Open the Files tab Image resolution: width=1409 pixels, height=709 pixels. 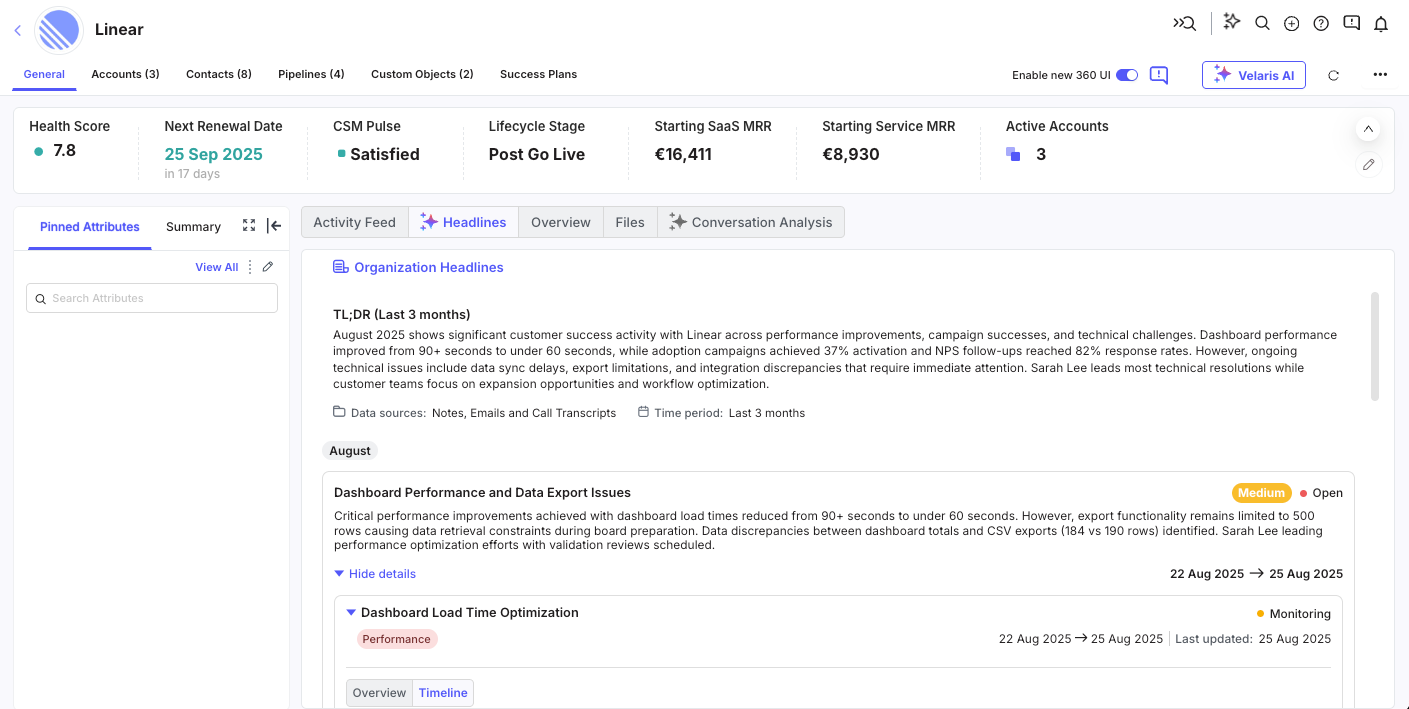click(630, 222)
